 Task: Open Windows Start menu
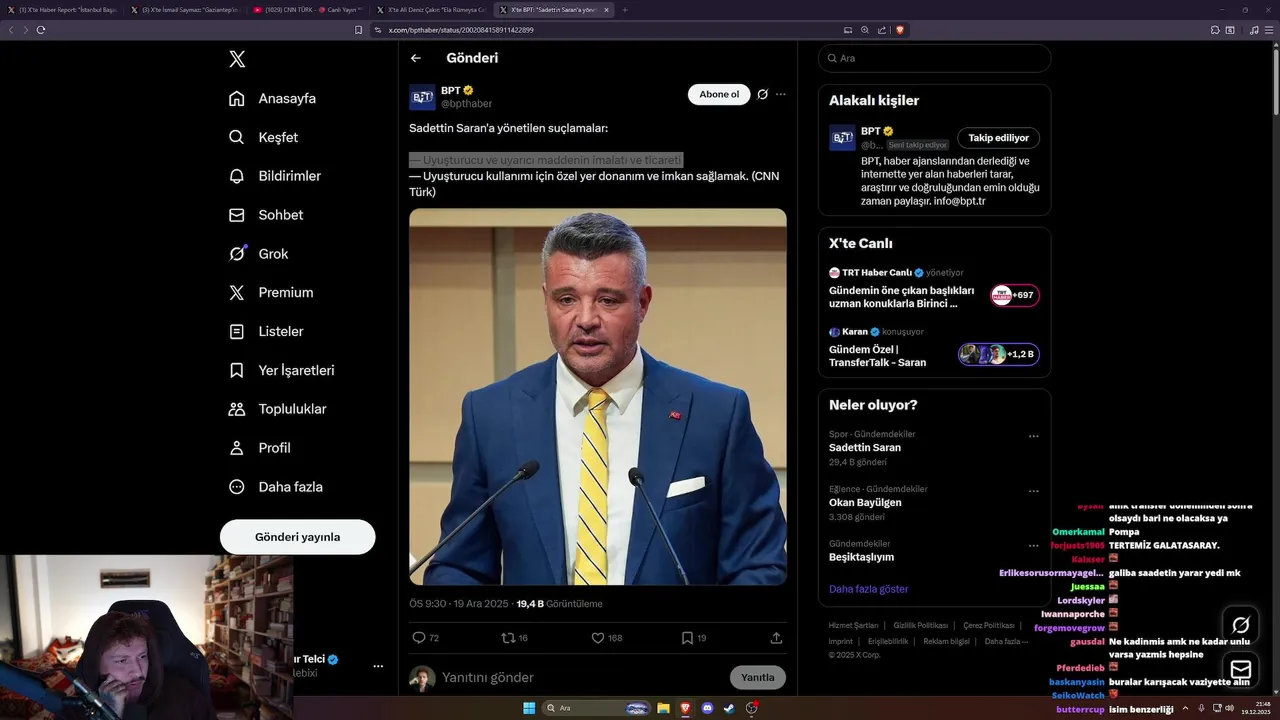(x=528, y=708)
